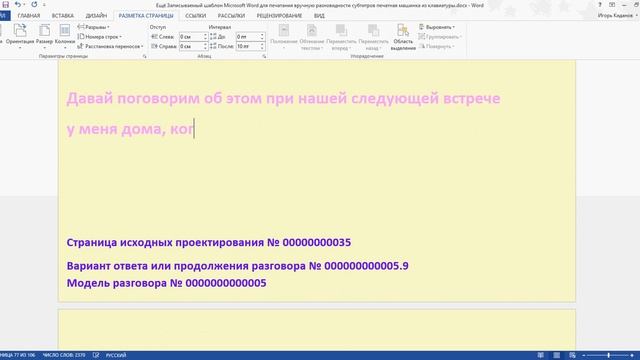The height and width of the screenshot is (360, 640).
Task: Switch to read mode view icon
Action: [x=540, y=355]
